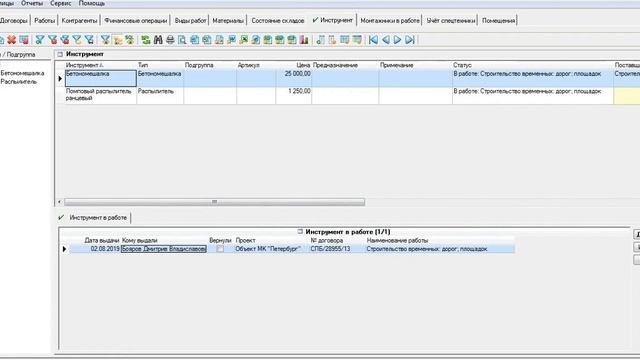
Task: Click the horizontal scrollbar thumb under tools grid
Action: pos(214,202)
